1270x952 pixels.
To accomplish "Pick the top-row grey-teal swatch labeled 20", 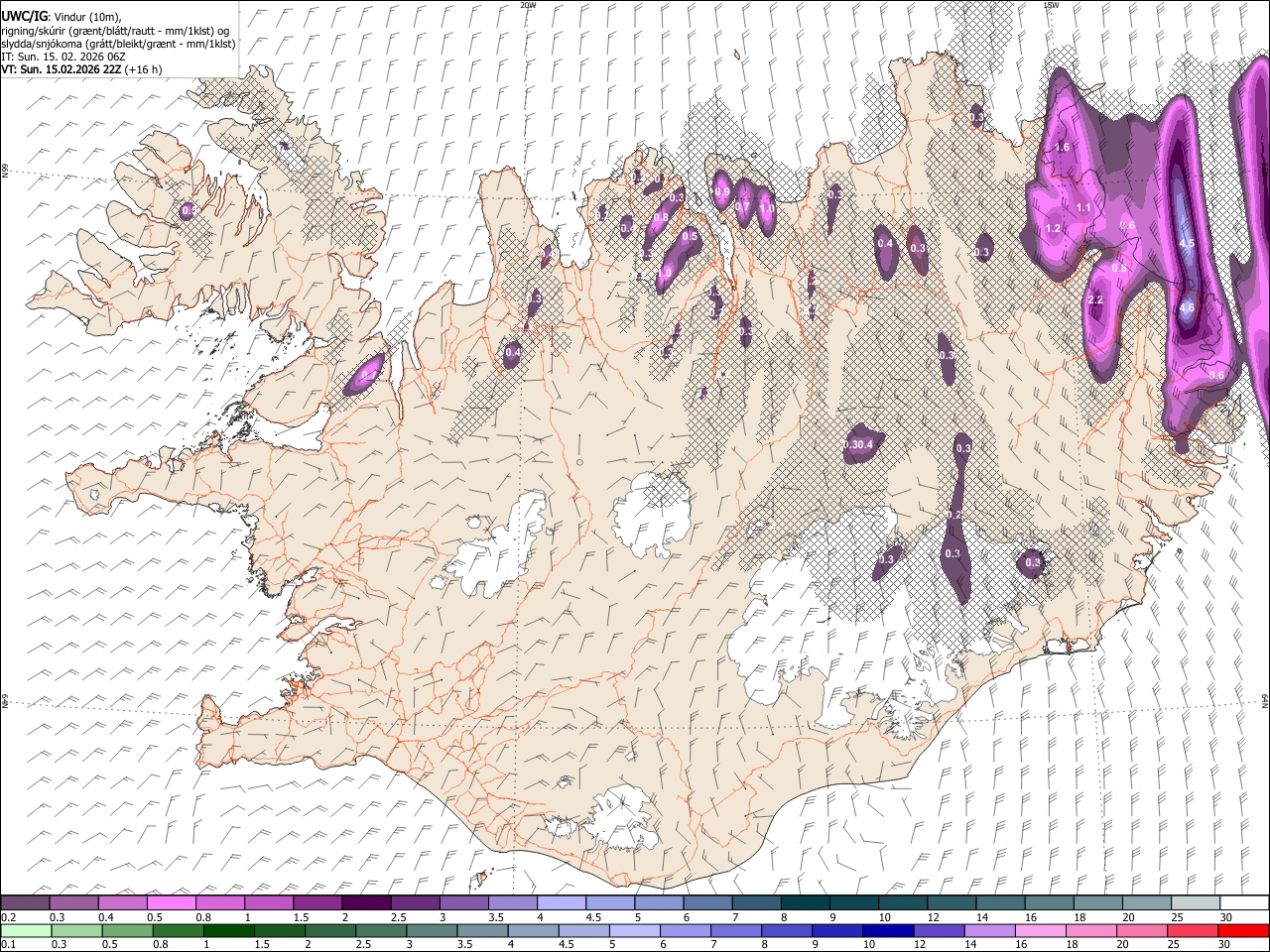I will [1147, 902].
